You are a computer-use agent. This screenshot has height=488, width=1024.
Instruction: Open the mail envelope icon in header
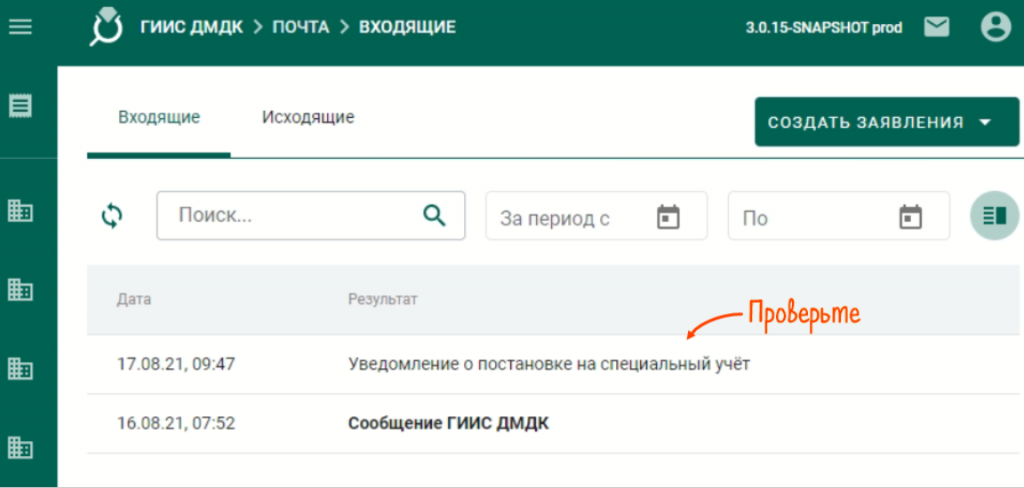point(936,28)
